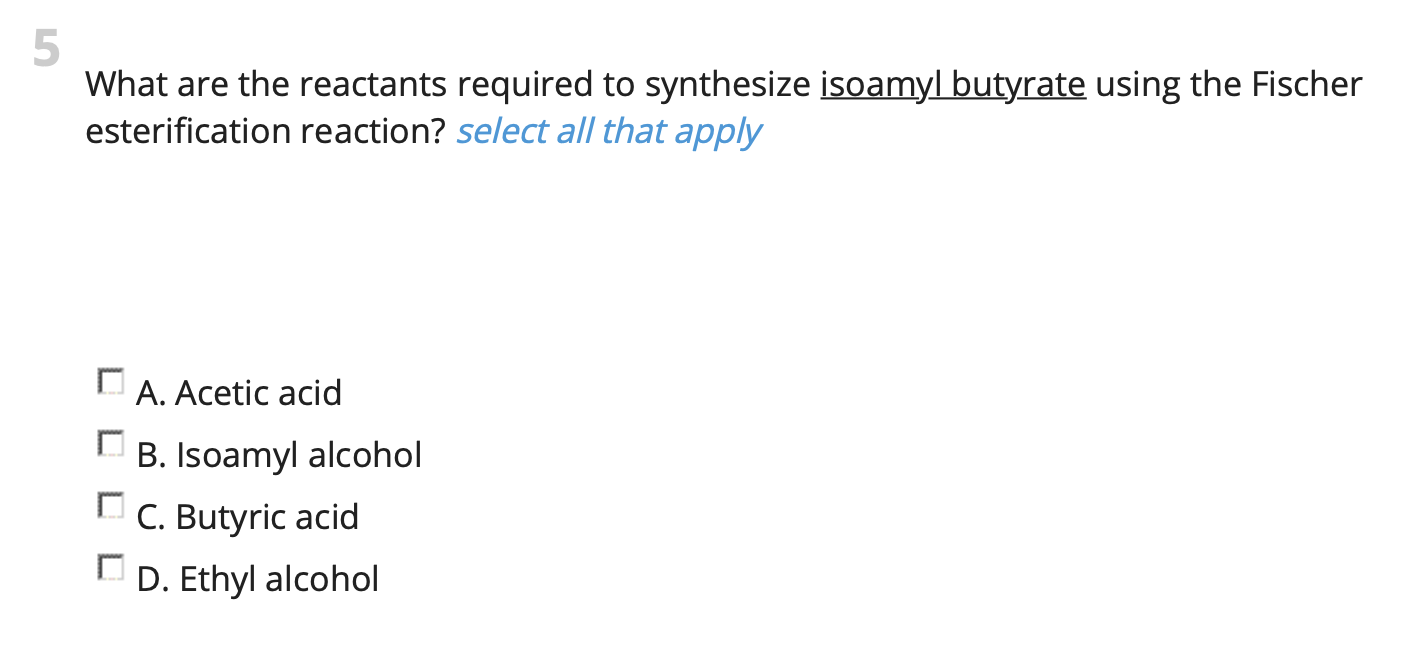This screenshot has height=658, width=1414.
Task: Click the label text C. Butyric acid
Action: click(x=248, y=517)
